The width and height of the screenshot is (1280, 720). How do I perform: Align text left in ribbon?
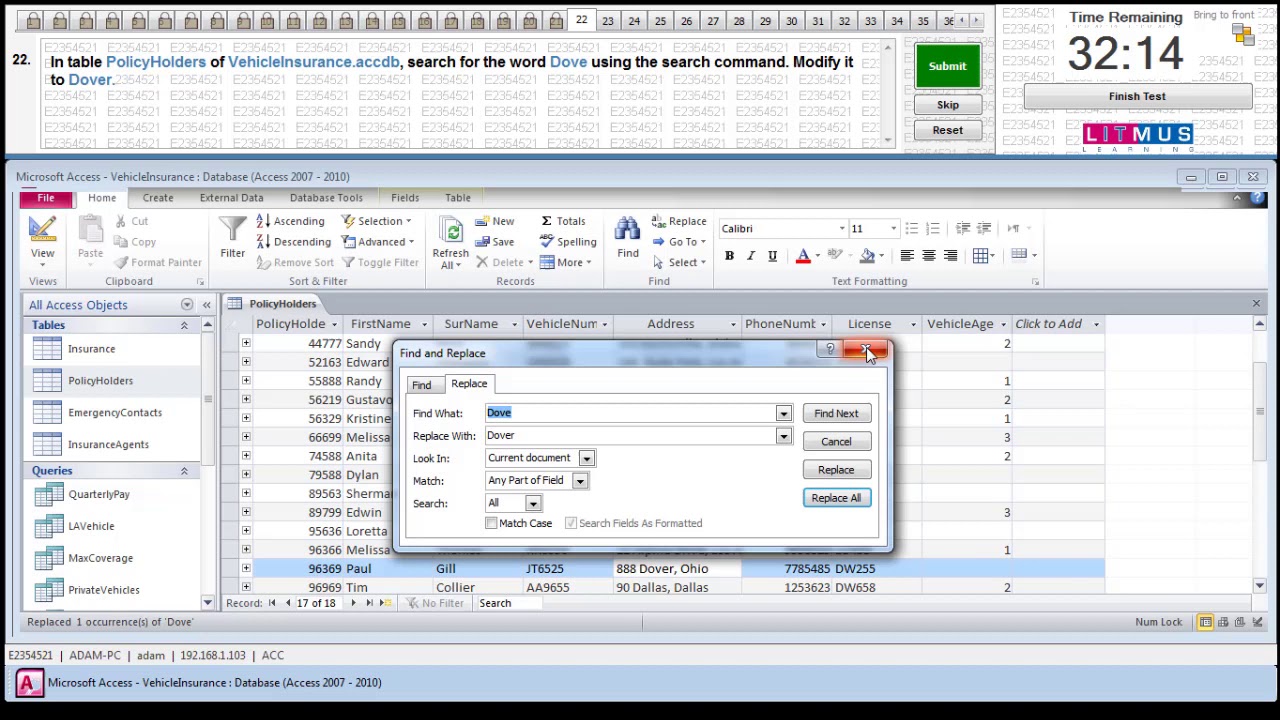coord(907,256)
